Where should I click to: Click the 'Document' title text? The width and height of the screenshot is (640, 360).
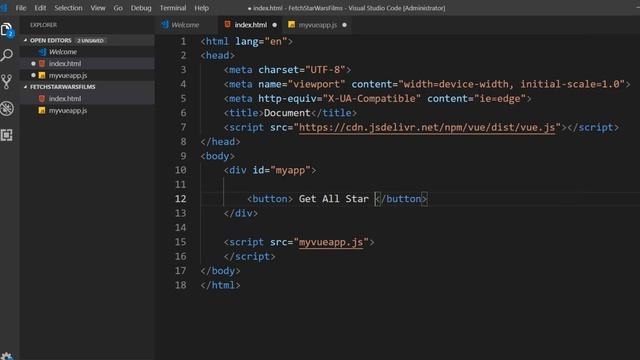click(x=287, y=113)
